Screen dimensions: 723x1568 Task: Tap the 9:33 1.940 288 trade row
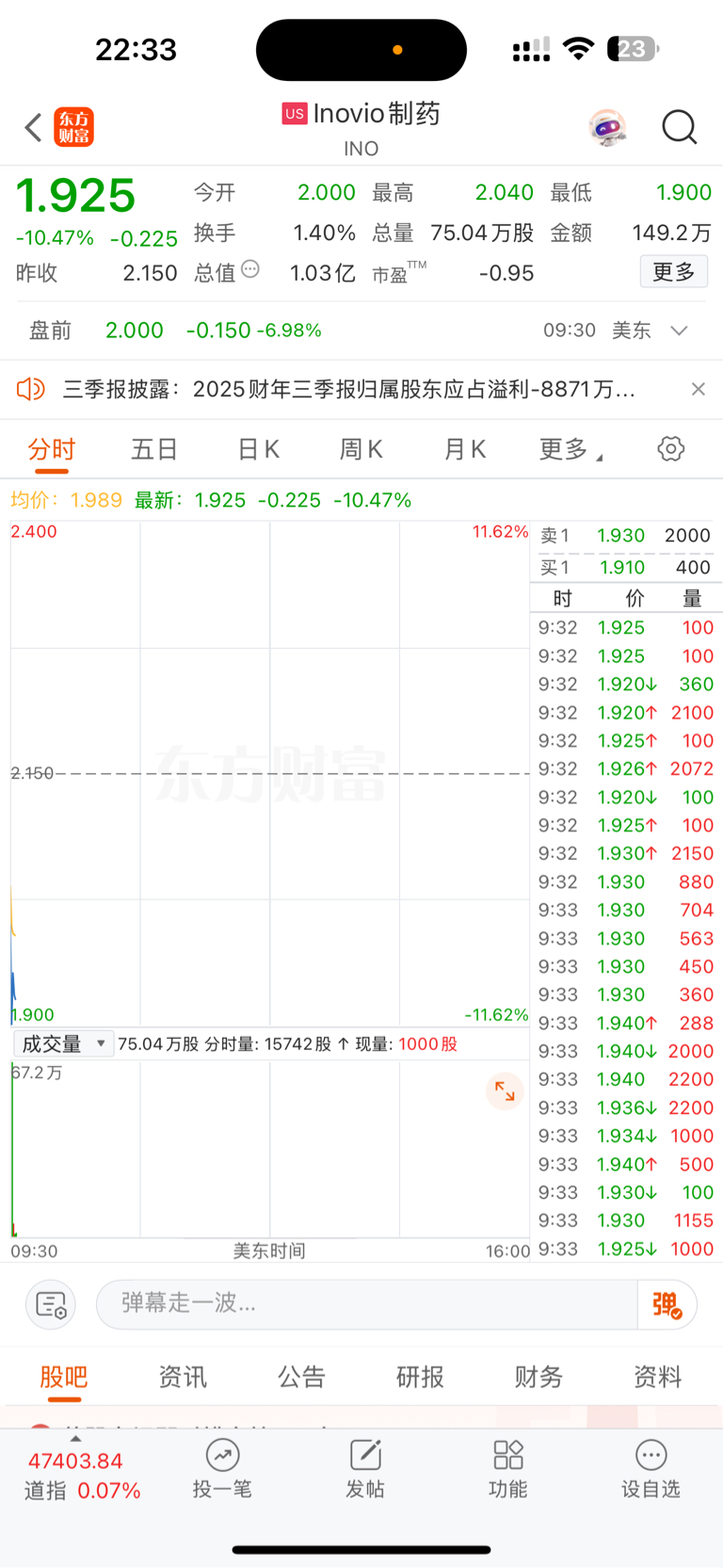coord(626,1023)
